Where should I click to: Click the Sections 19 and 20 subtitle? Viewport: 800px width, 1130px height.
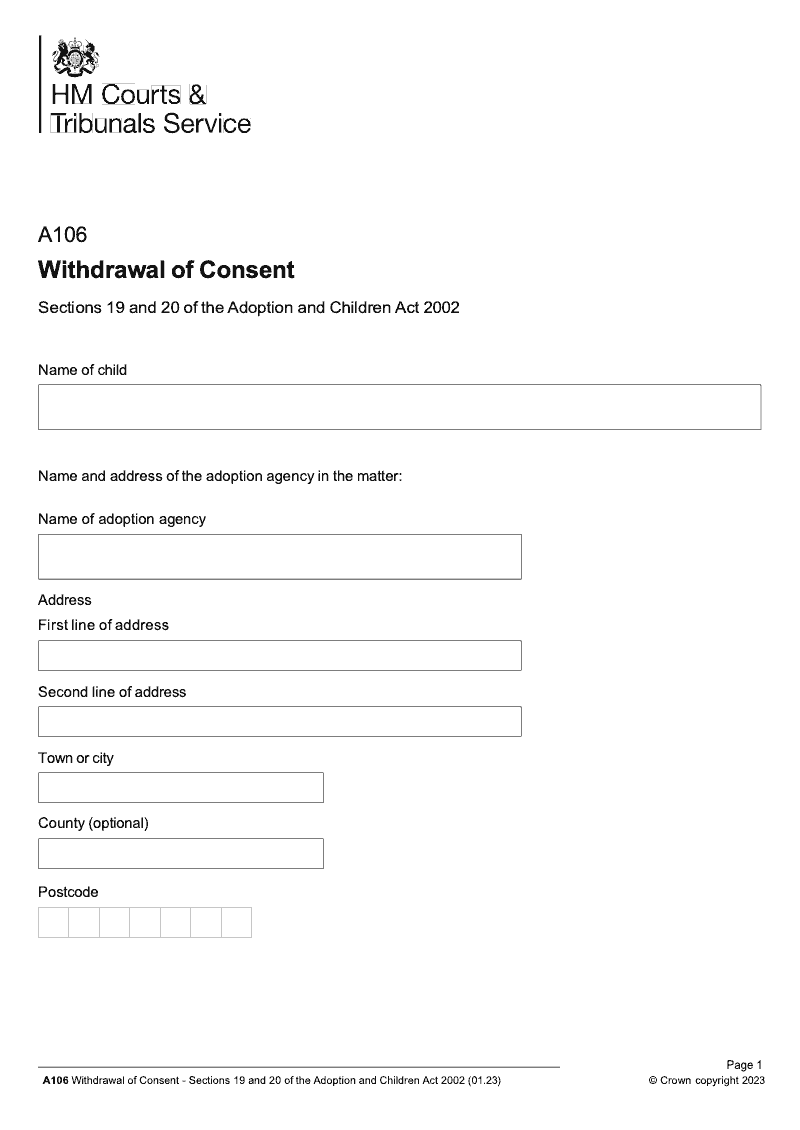coord(248,308)
